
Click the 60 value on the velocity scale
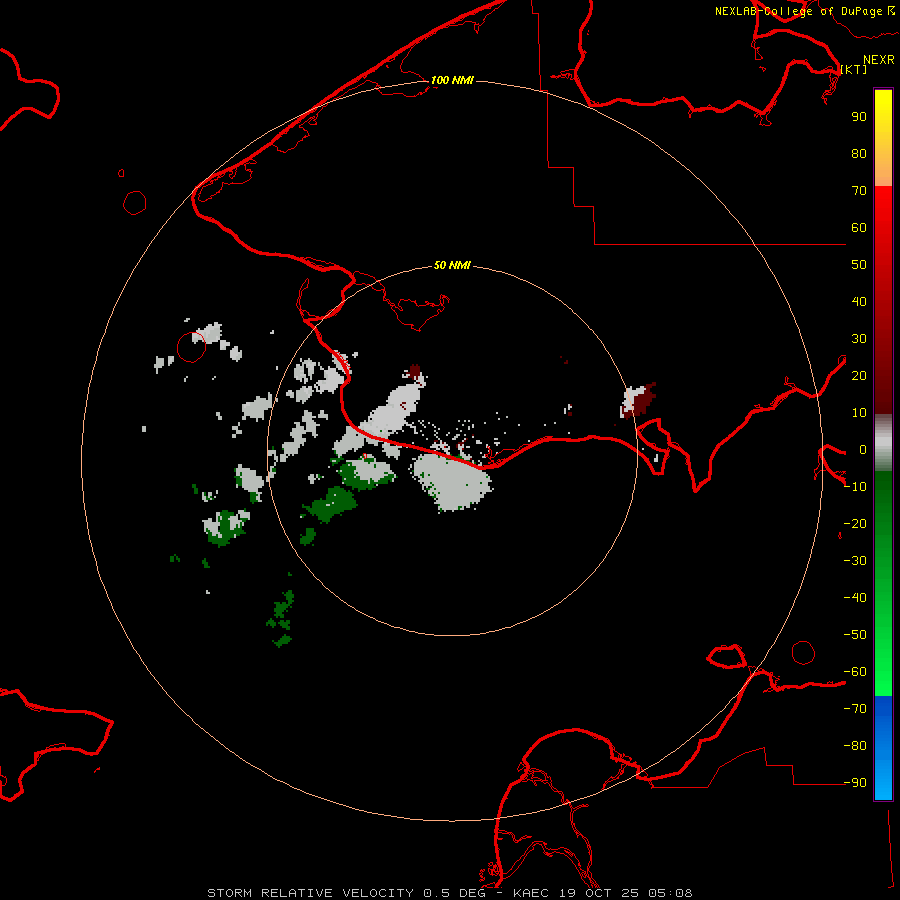click(x=859, y=227)
